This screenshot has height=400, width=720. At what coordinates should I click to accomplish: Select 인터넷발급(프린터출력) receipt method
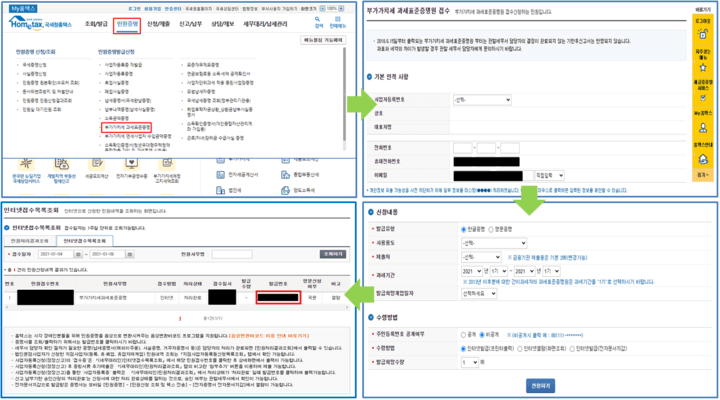tap(463, 349)
